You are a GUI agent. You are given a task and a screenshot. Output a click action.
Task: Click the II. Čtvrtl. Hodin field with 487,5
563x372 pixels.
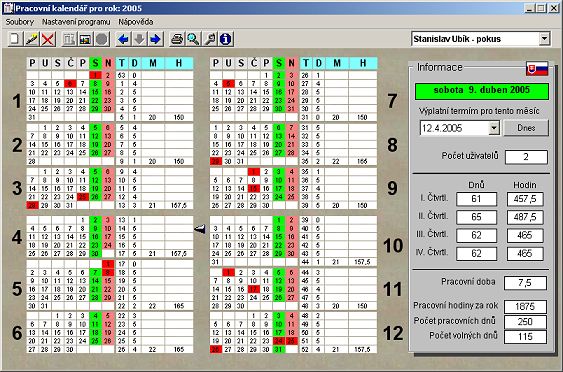click(525, 217)
